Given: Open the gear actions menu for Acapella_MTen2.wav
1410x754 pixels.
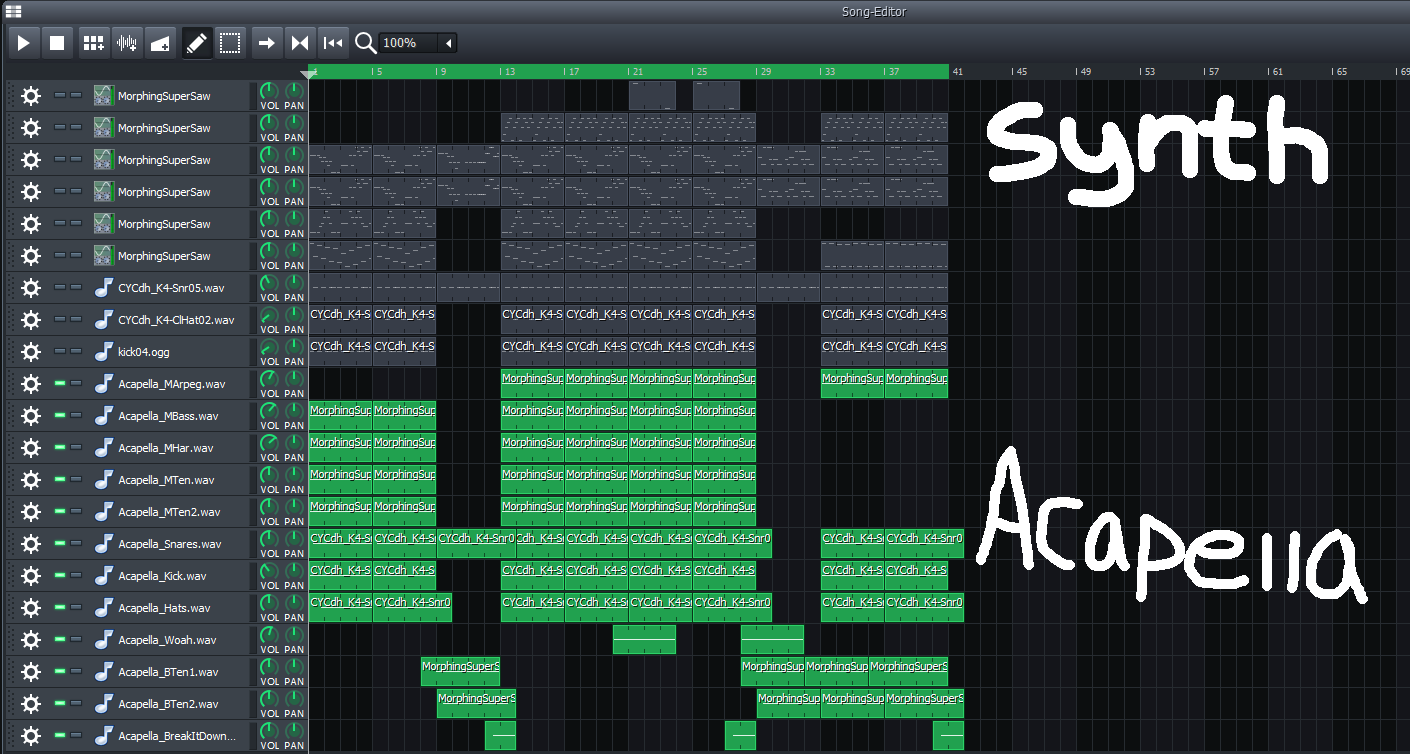Looking at the screenshot, I should pyautogui.click(x=31, y=512).
